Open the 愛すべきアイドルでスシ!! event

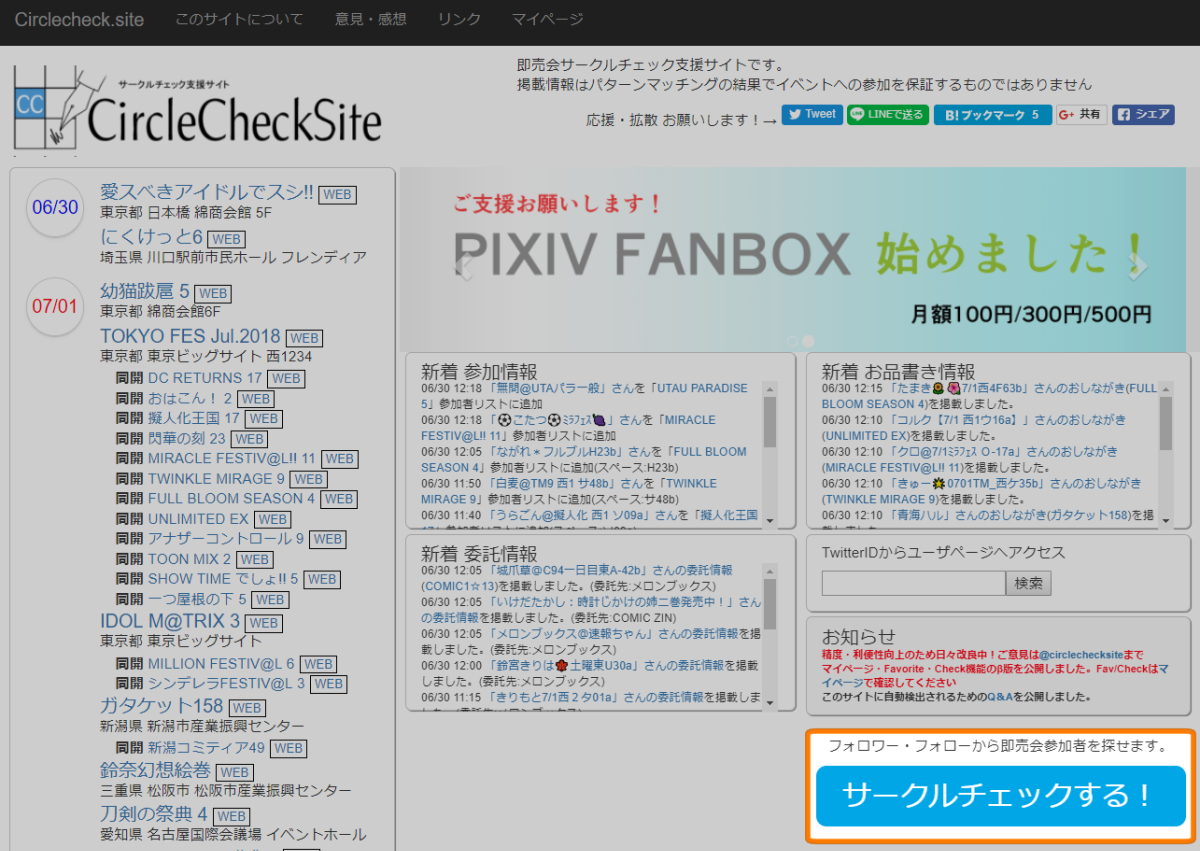point(207,192)
